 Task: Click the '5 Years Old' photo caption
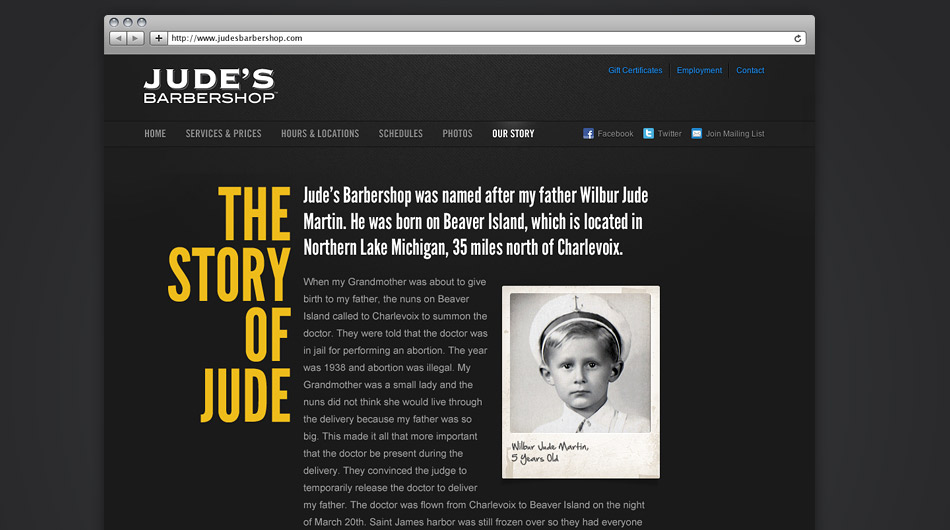coord(534,458)
